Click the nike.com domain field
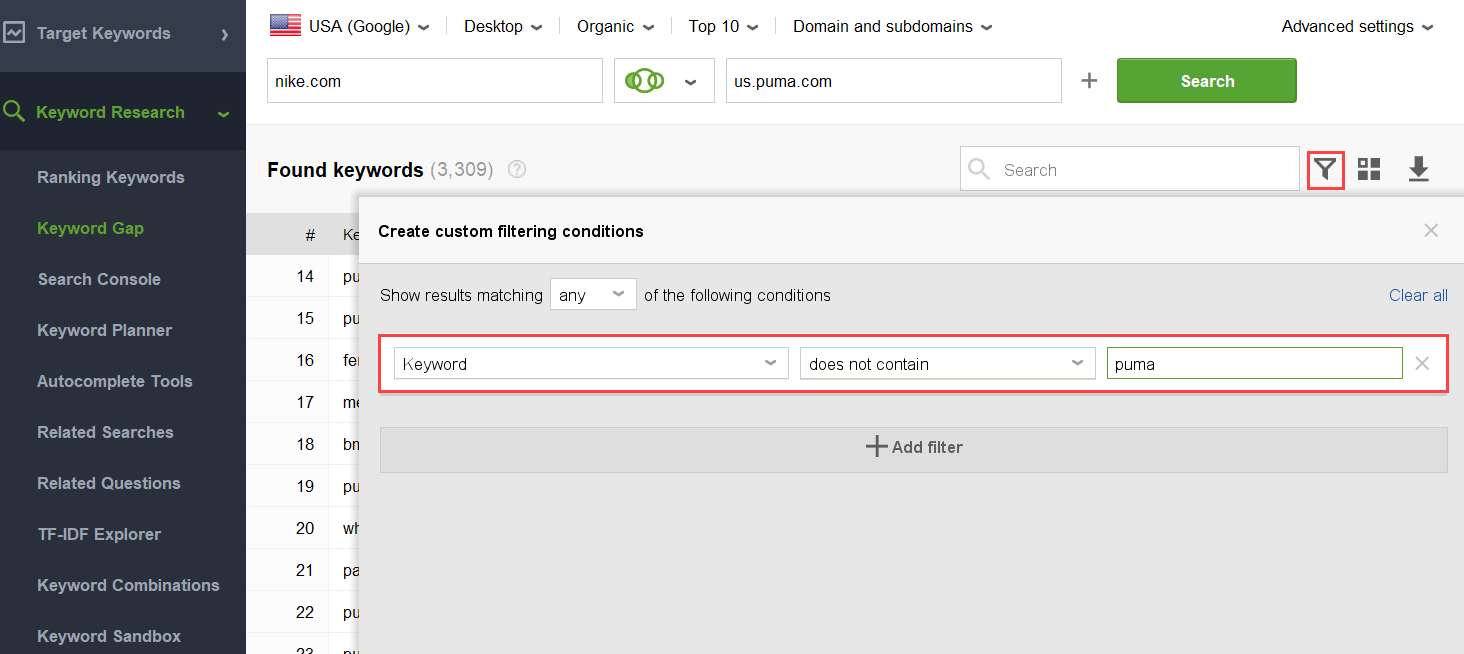Screen dimensions: 1464x654 point(435,81)
